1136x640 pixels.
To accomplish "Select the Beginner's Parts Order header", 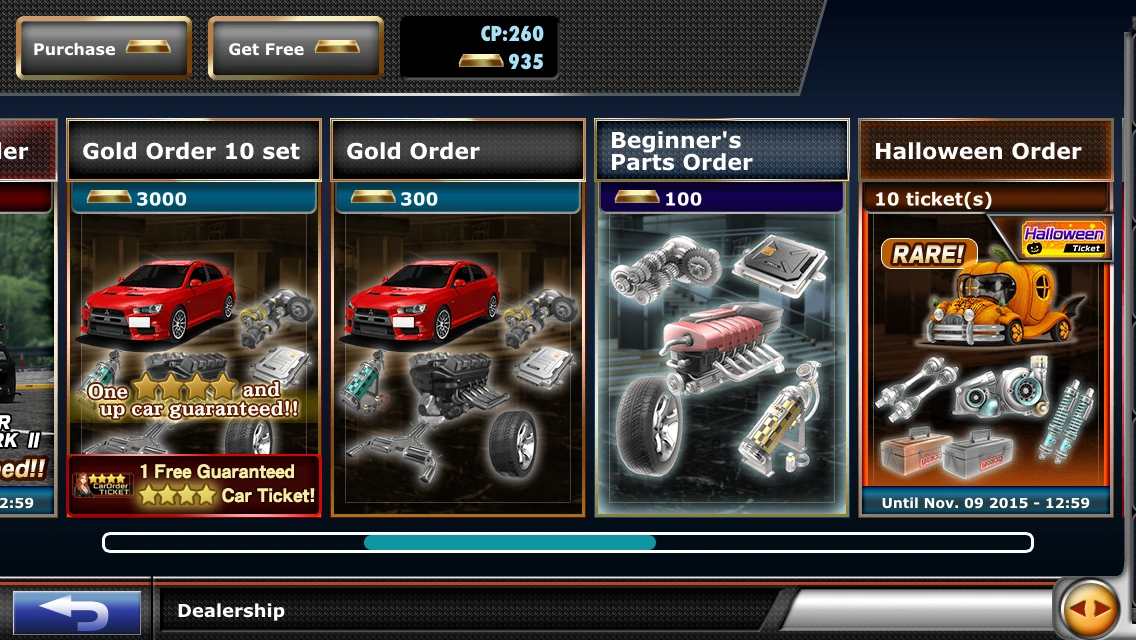I will [722, 150].
